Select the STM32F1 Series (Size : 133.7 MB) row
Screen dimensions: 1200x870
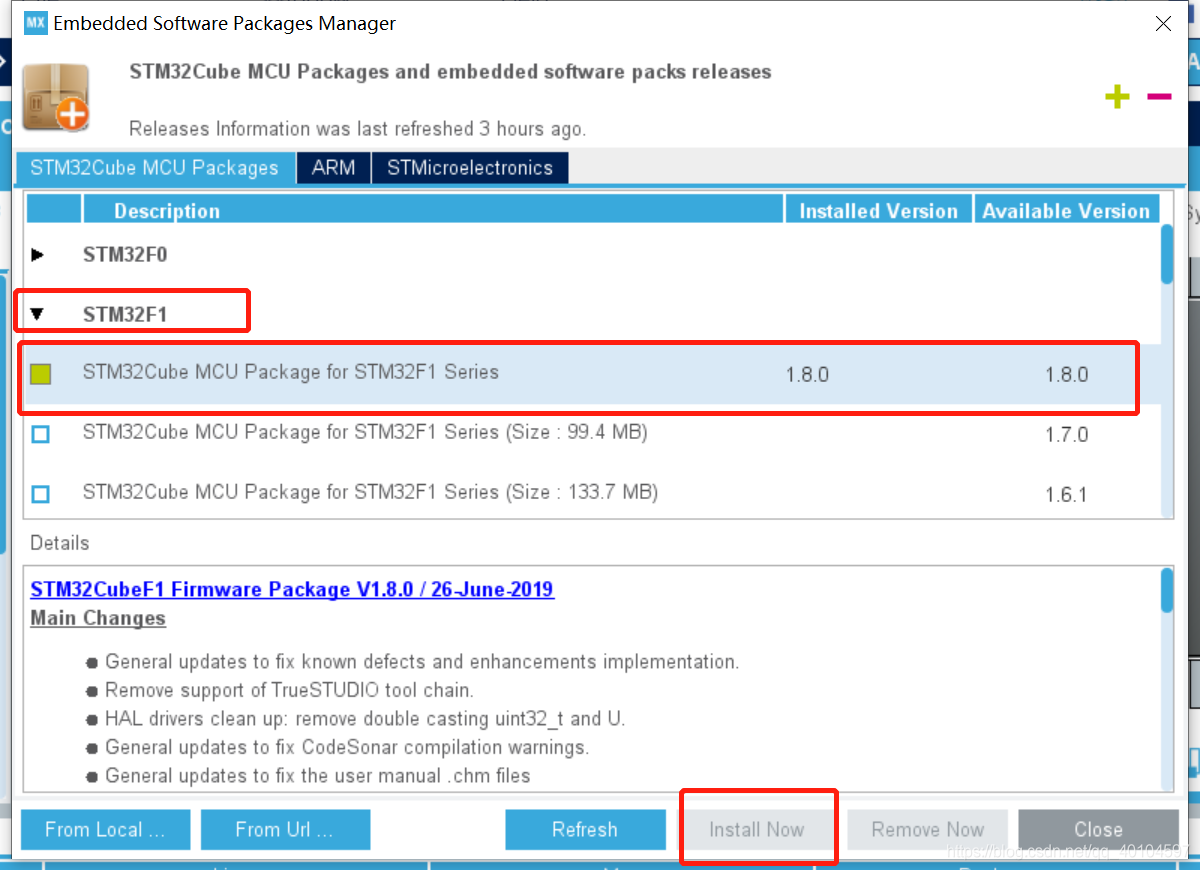[592, 494]
